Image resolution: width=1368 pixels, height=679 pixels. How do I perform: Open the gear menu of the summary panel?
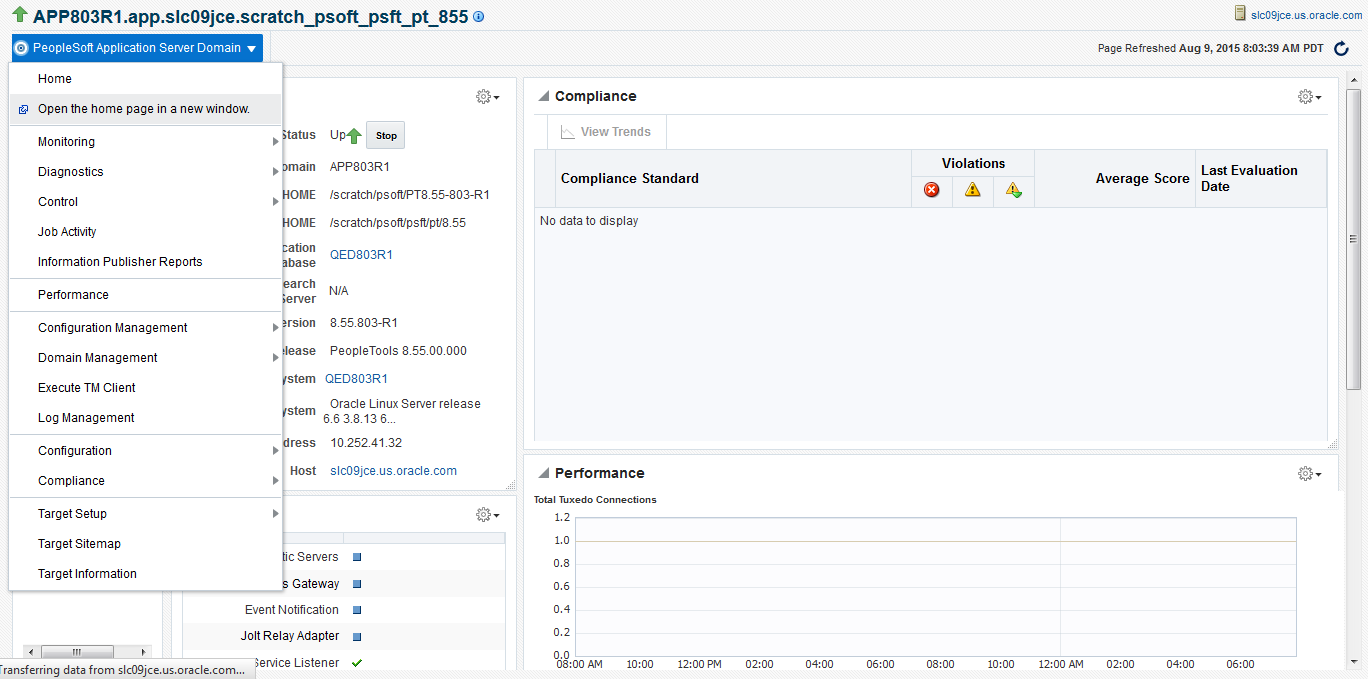(487, 97)
